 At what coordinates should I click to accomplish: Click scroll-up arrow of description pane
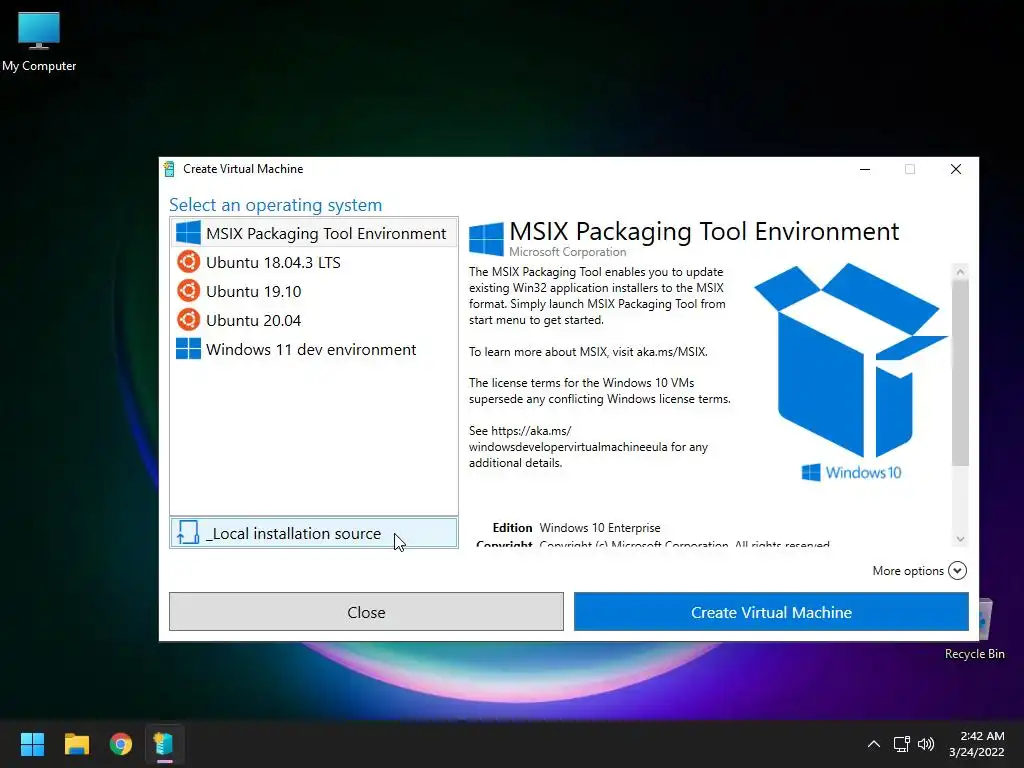[960, 271]
